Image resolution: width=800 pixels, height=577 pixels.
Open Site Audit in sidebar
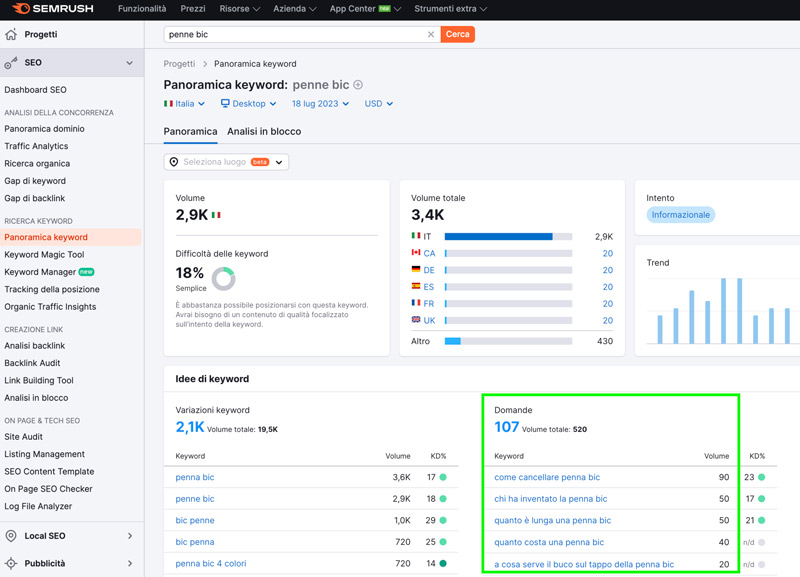click(x=23, y=437)
